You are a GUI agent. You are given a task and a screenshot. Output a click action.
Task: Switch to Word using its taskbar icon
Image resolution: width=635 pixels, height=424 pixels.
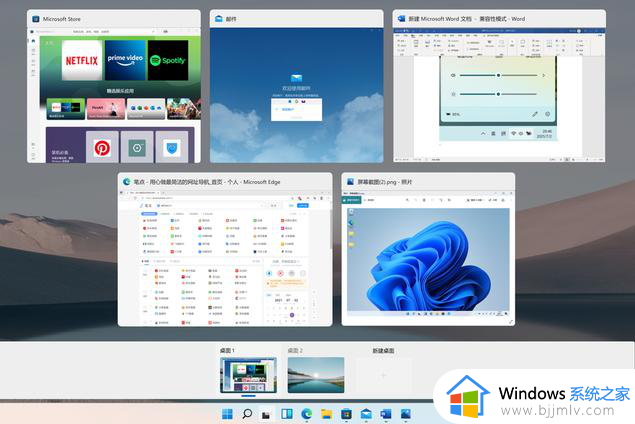[x=386, y=414]
